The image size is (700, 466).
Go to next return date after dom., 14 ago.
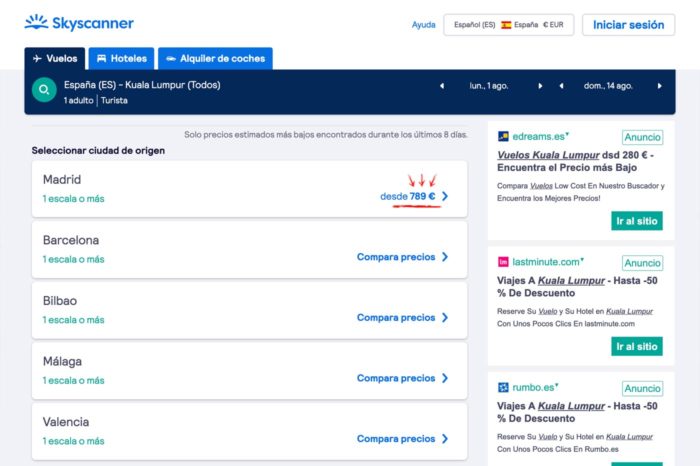pos(659,86)
